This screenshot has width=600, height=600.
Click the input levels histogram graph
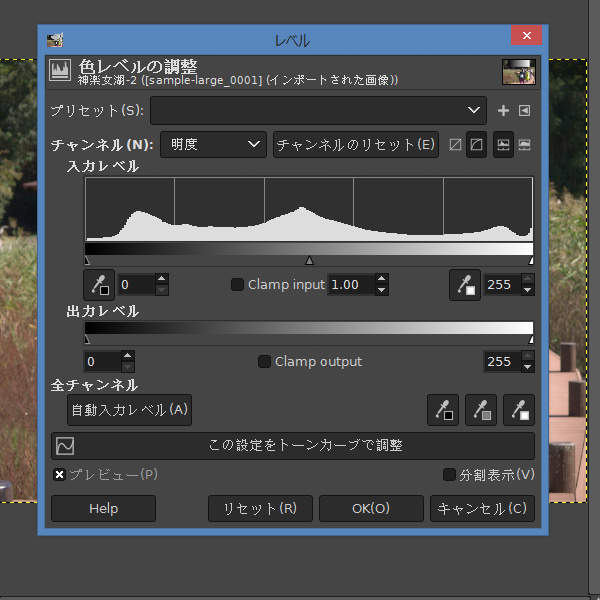pos(309,209)
